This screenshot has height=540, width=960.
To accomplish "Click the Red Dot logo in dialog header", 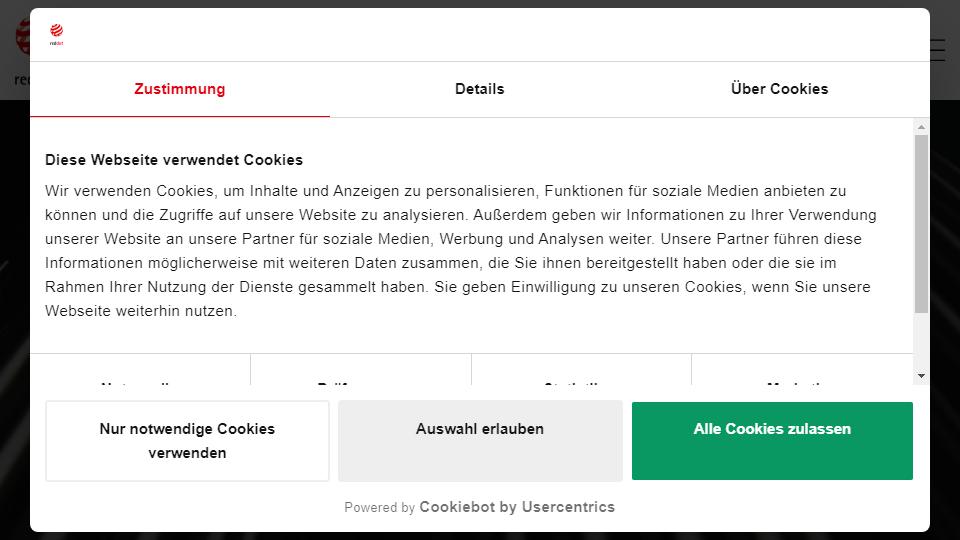I will [56, 34].
